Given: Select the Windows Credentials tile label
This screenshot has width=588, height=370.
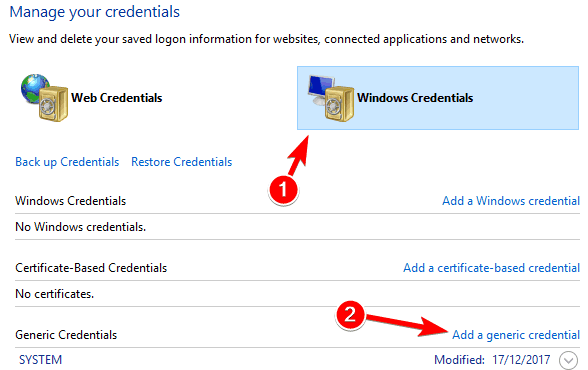Looking at the screenshot, I should tap(415, 98).
